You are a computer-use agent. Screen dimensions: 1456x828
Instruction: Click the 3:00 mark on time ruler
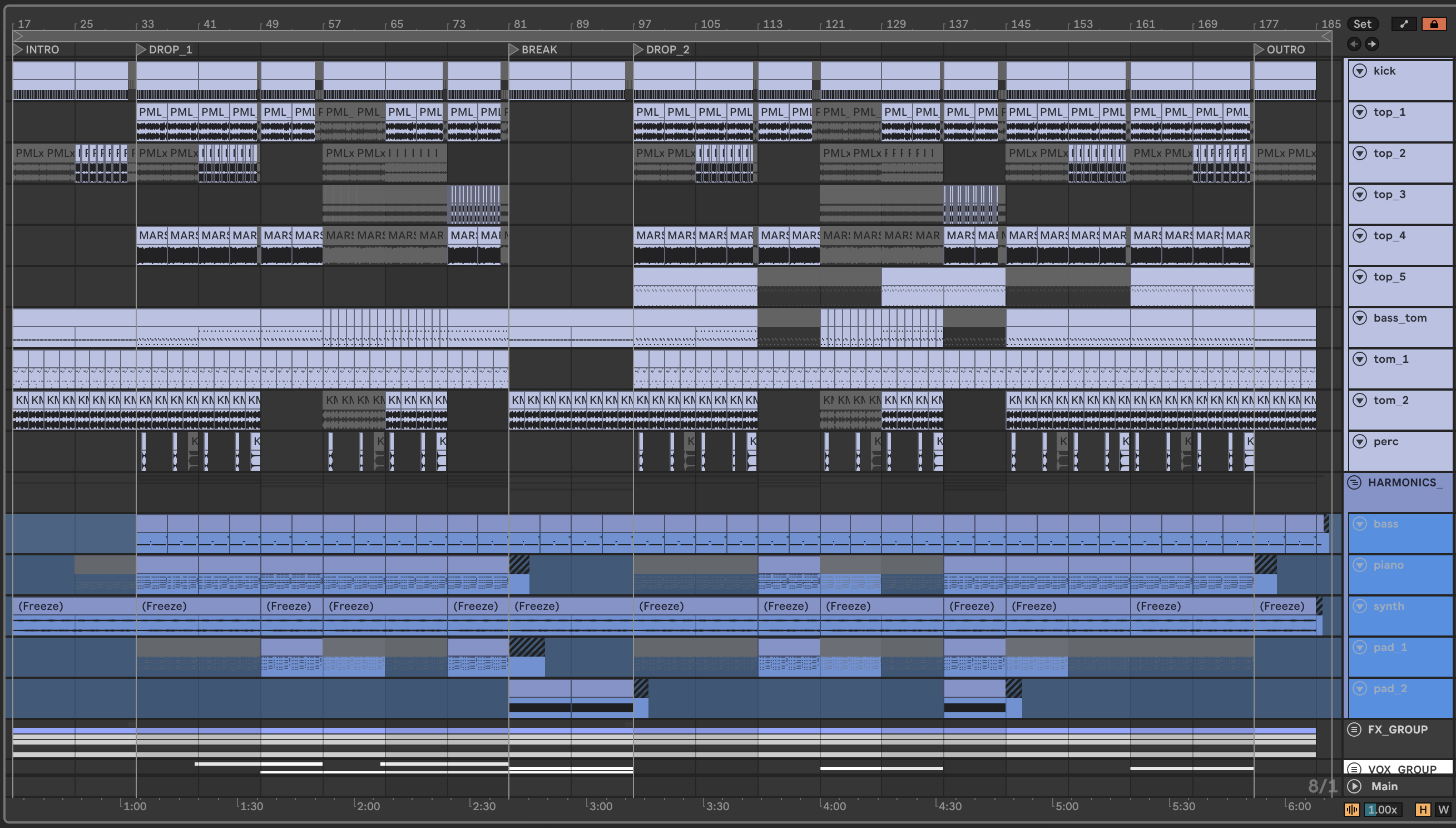[x=600, y=806]
